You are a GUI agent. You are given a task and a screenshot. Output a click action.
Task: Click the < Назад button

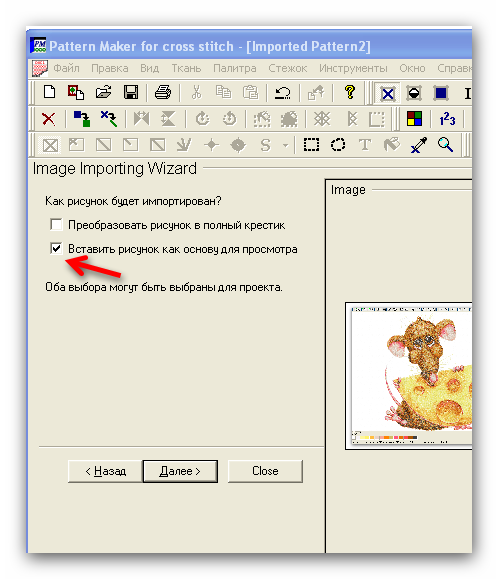pos(105,471)
